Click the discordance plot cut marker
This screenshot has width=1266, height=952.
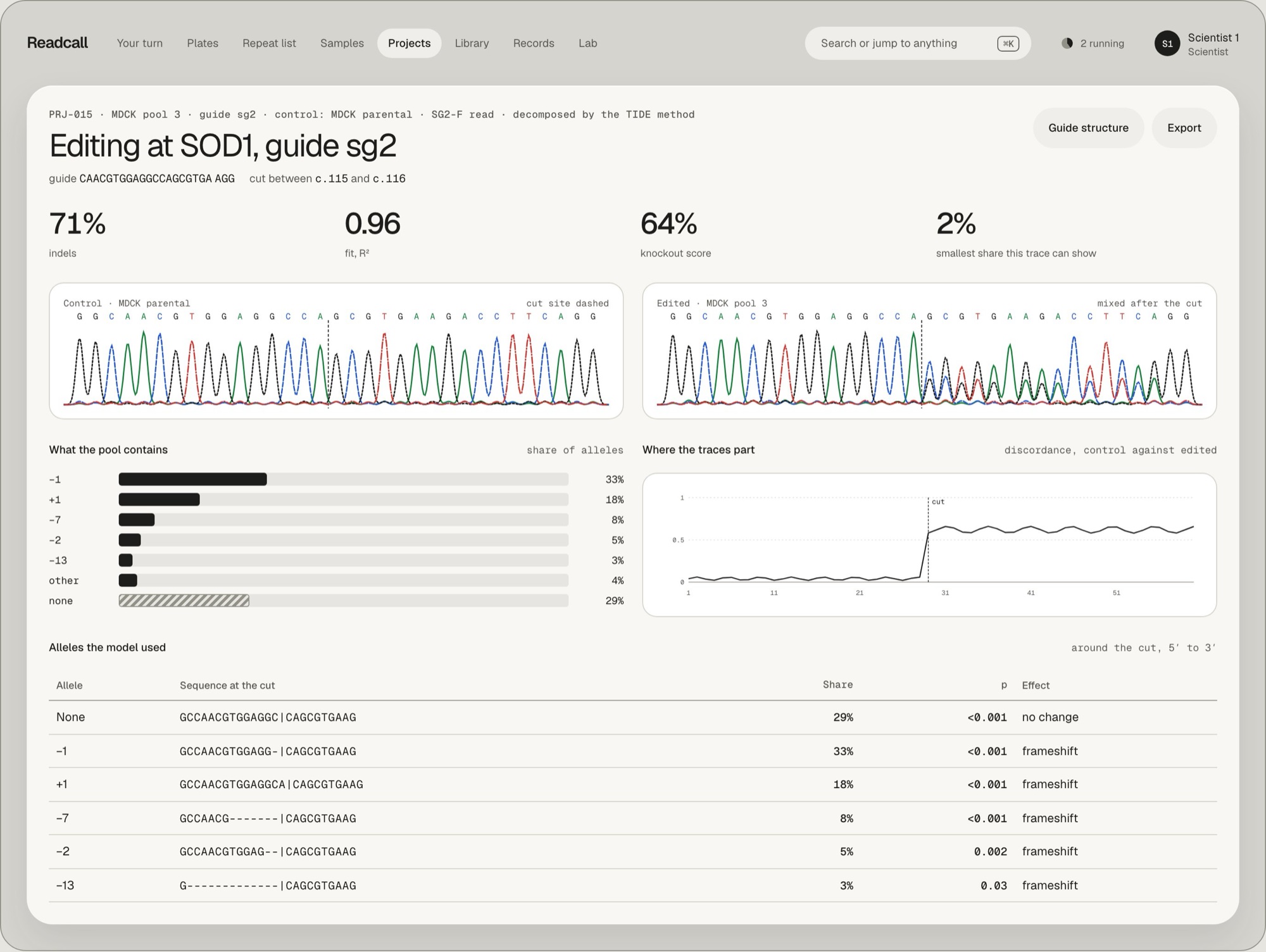tap(929, 539)
